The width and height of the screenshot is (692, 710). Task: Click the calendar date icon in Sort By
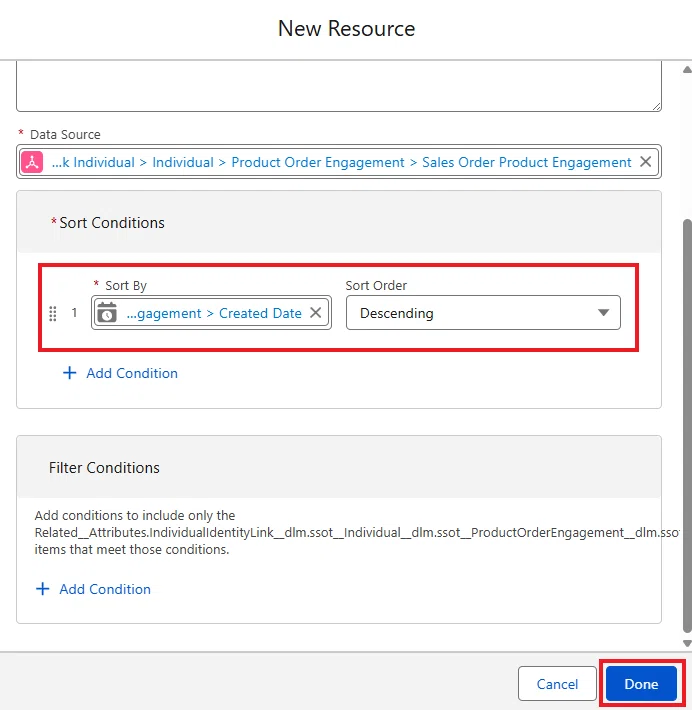[x=107, y=312]
